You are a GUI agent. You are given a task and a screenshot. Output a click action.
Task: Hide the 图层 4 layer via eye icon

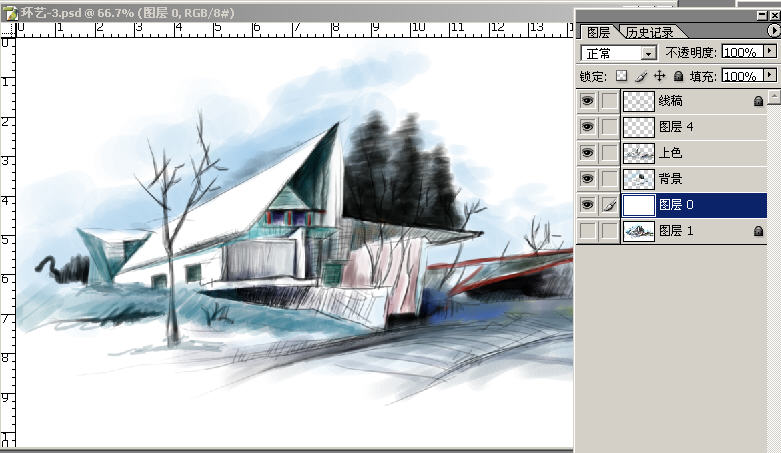587,127
